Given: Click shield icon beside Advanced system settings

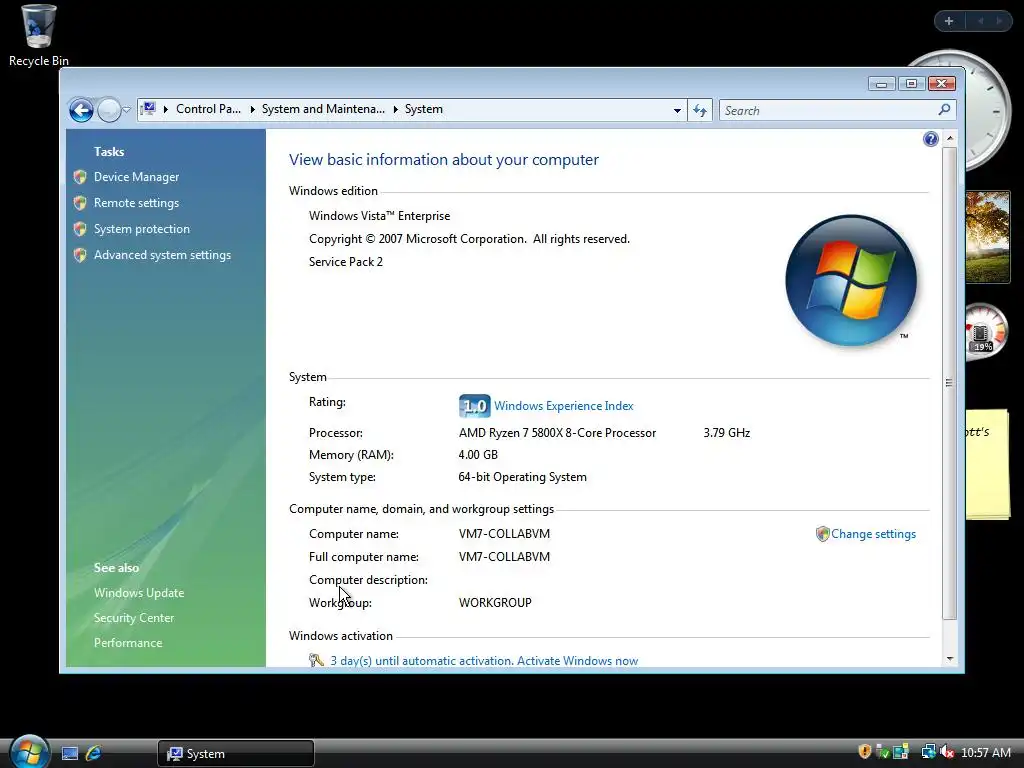Looking at the screenshot, I should [x=80, y=255].
